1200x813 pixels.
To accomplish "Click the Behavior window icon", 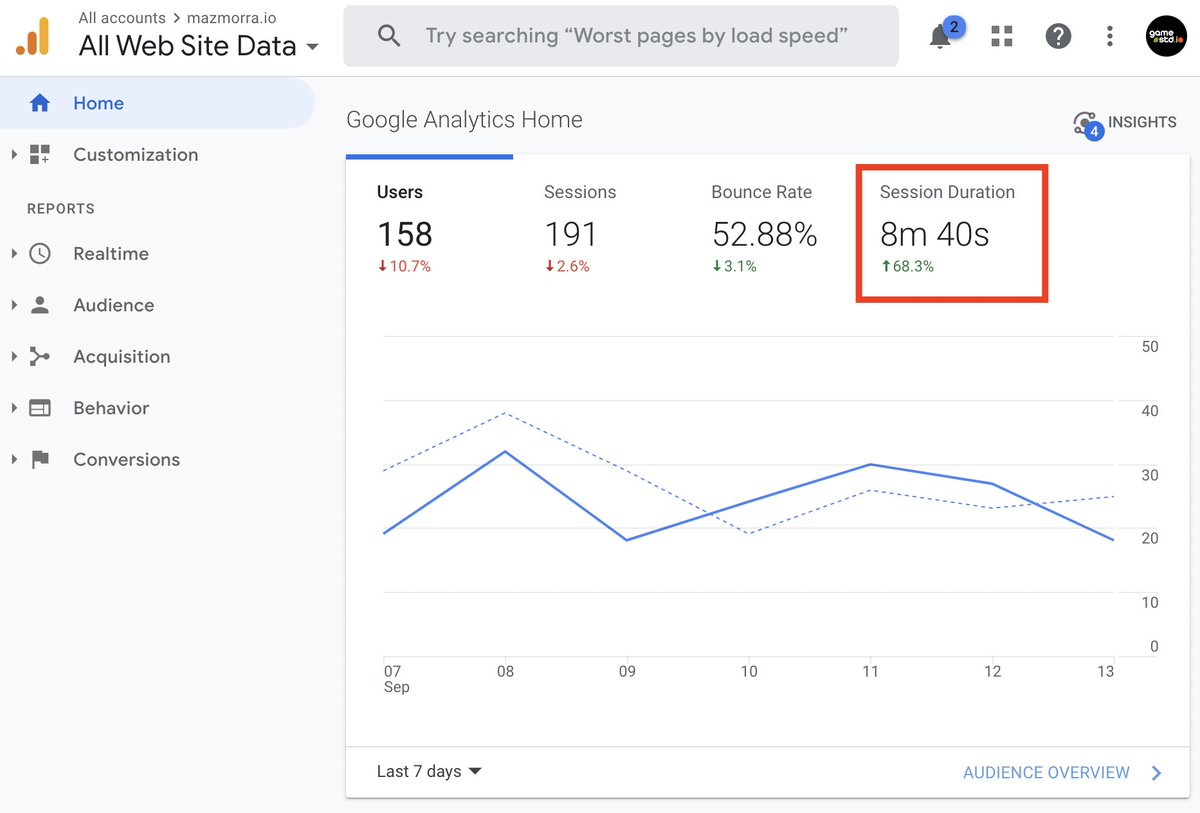I will coord(40,408).
